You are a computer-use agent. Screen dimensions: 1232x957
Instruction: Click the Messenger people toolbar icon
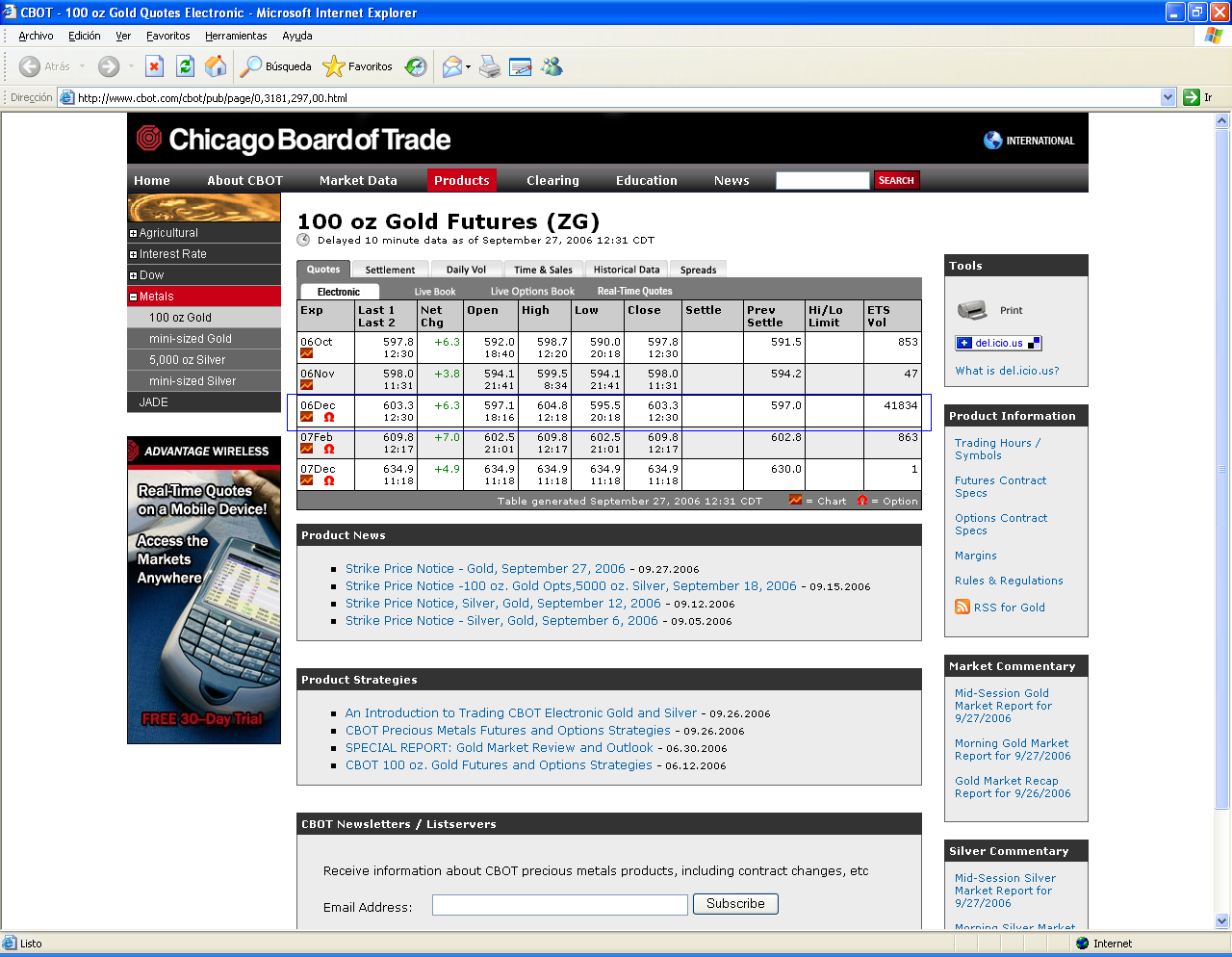coord(552,66)
